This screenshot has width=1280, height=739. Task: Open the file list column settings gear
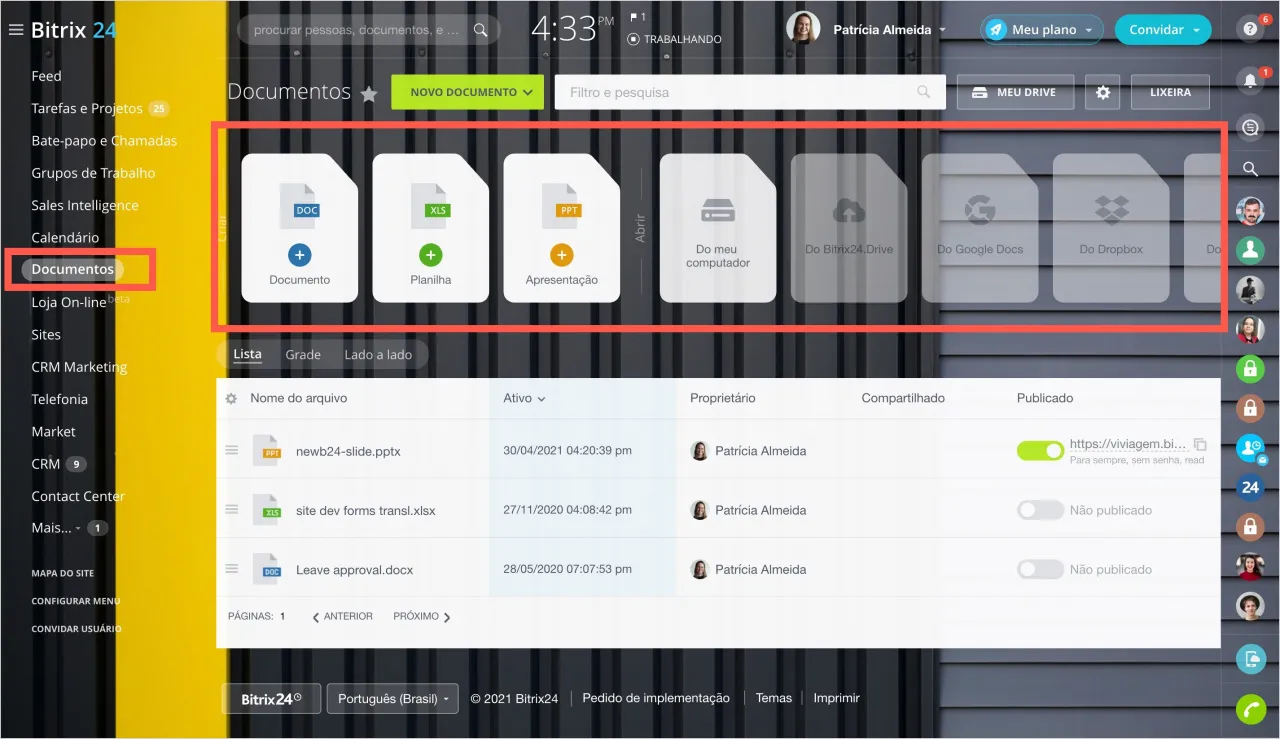[231, 398]
